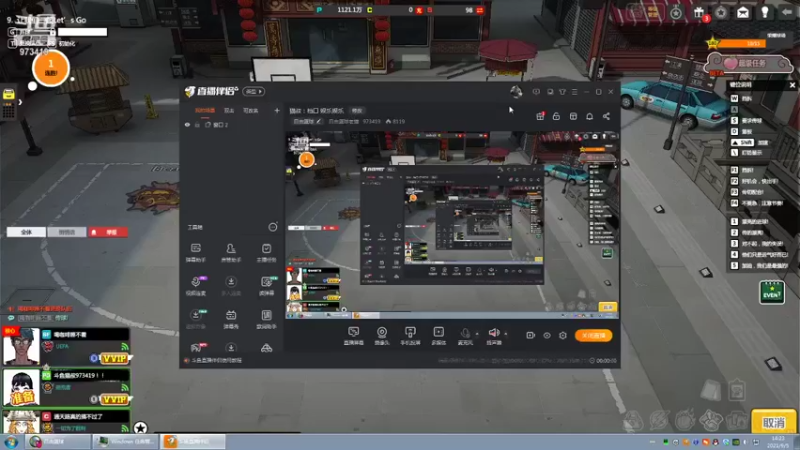The height and width of the screenshot is (450, 800).
Task: Open the game's mail envelope icon
Action: click(x=743, y=12)
